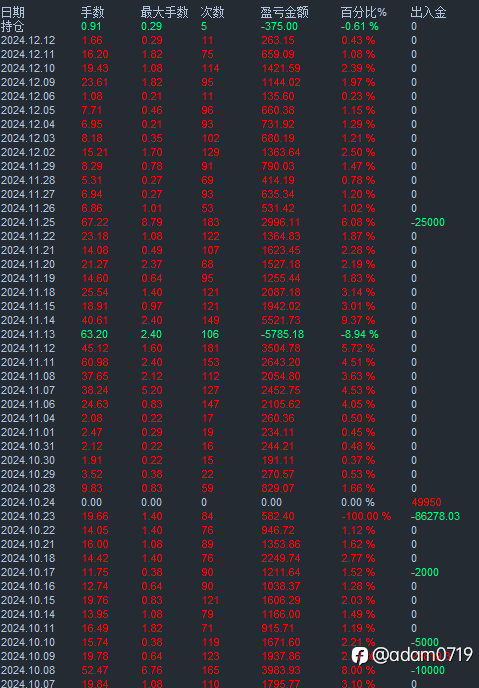Select date cell 2024.12.11
This screenshot has height=688, width=479.
tap(28, 54)
